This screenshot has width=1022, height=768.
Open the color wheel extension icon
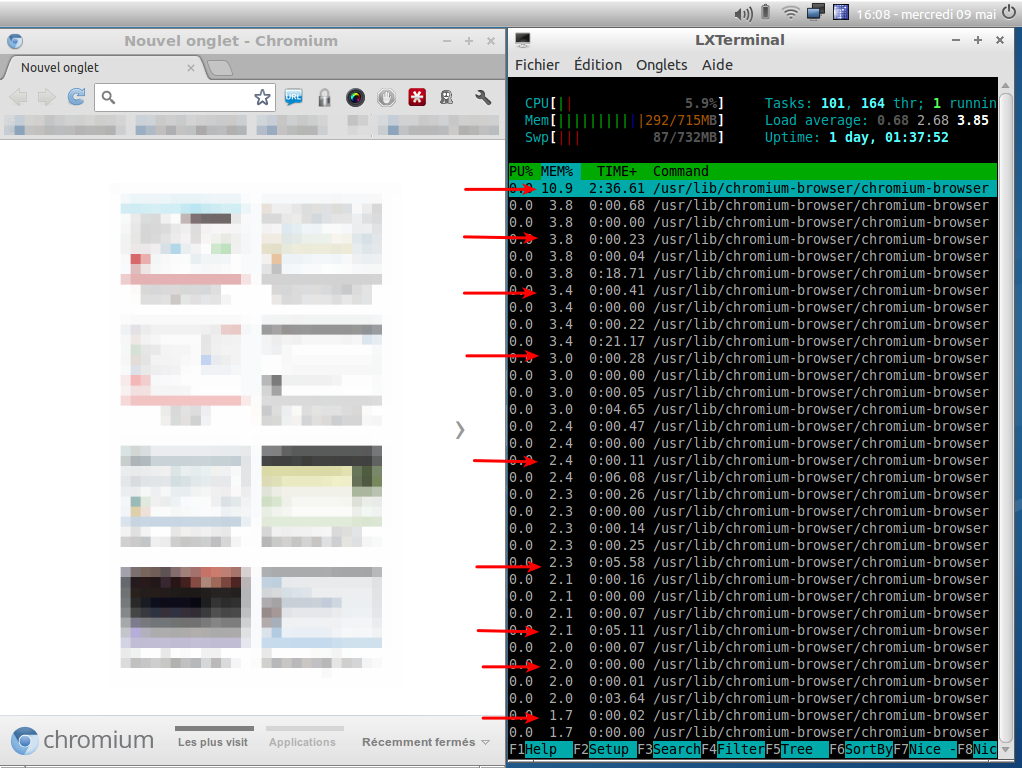click(355, 98)
